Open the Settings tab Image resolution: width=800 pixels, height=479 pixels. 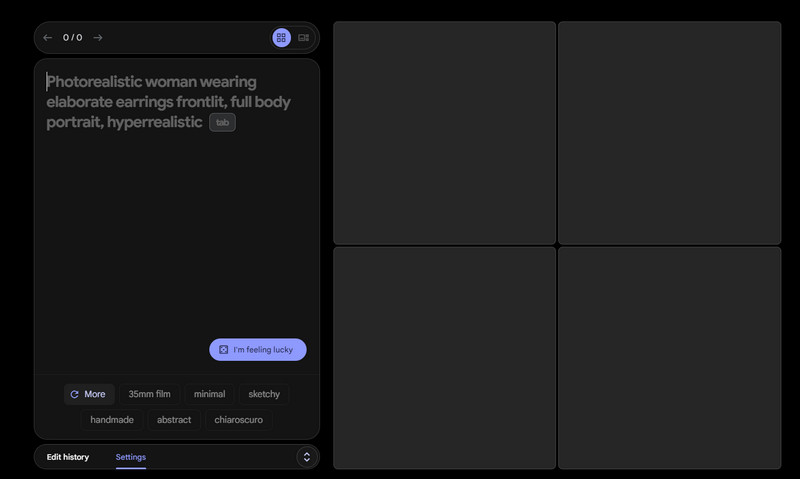130,457
